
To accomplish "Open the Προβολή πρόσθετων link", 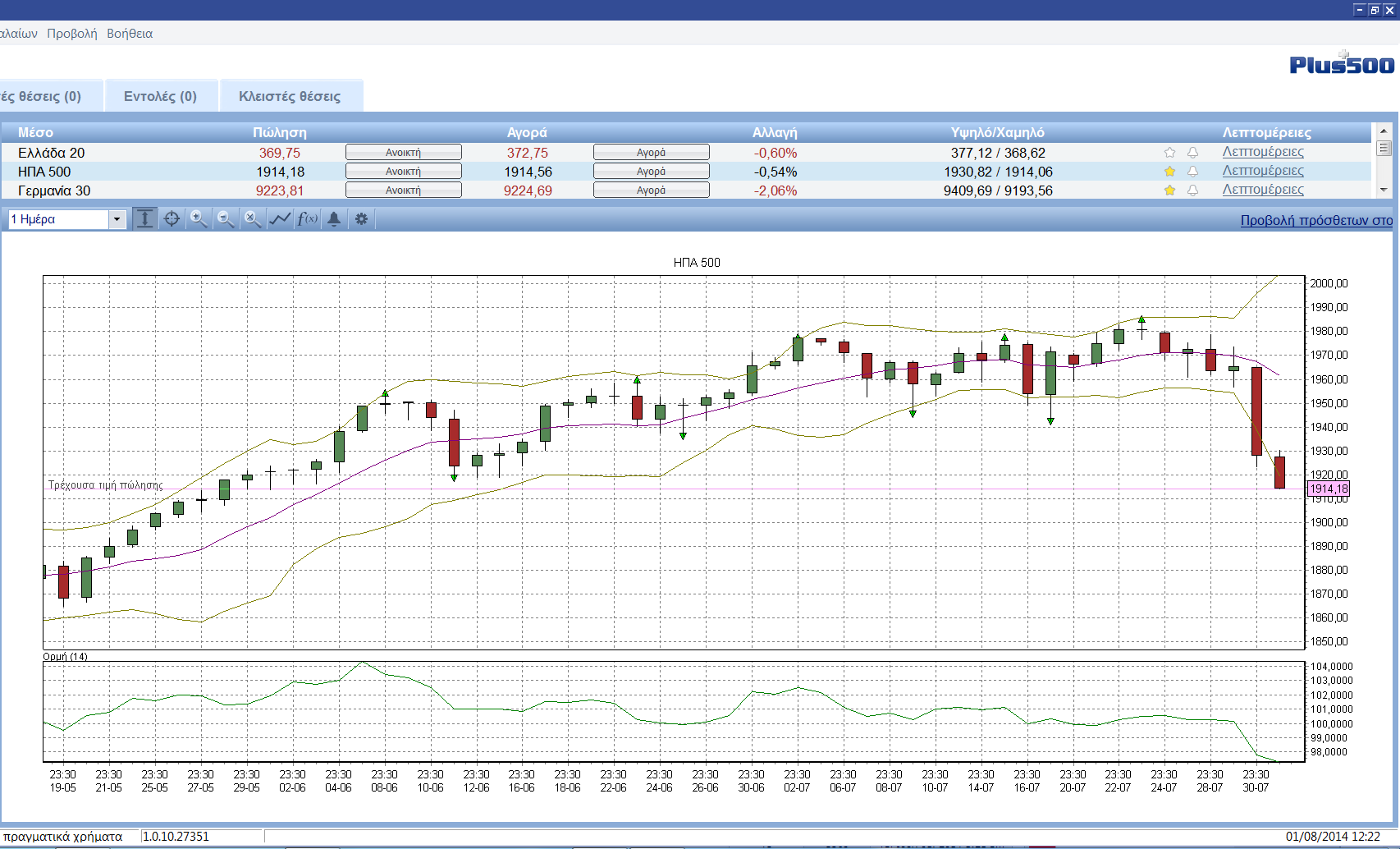I will (1316, 220).
